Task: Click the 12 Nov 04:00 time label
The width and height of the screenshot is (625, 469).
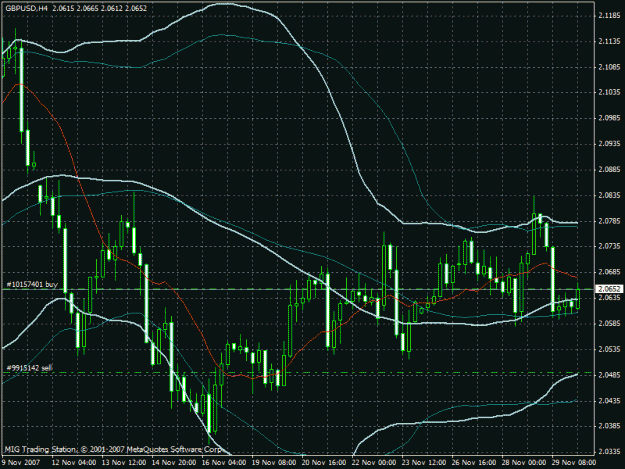Action: coord(74,462)
